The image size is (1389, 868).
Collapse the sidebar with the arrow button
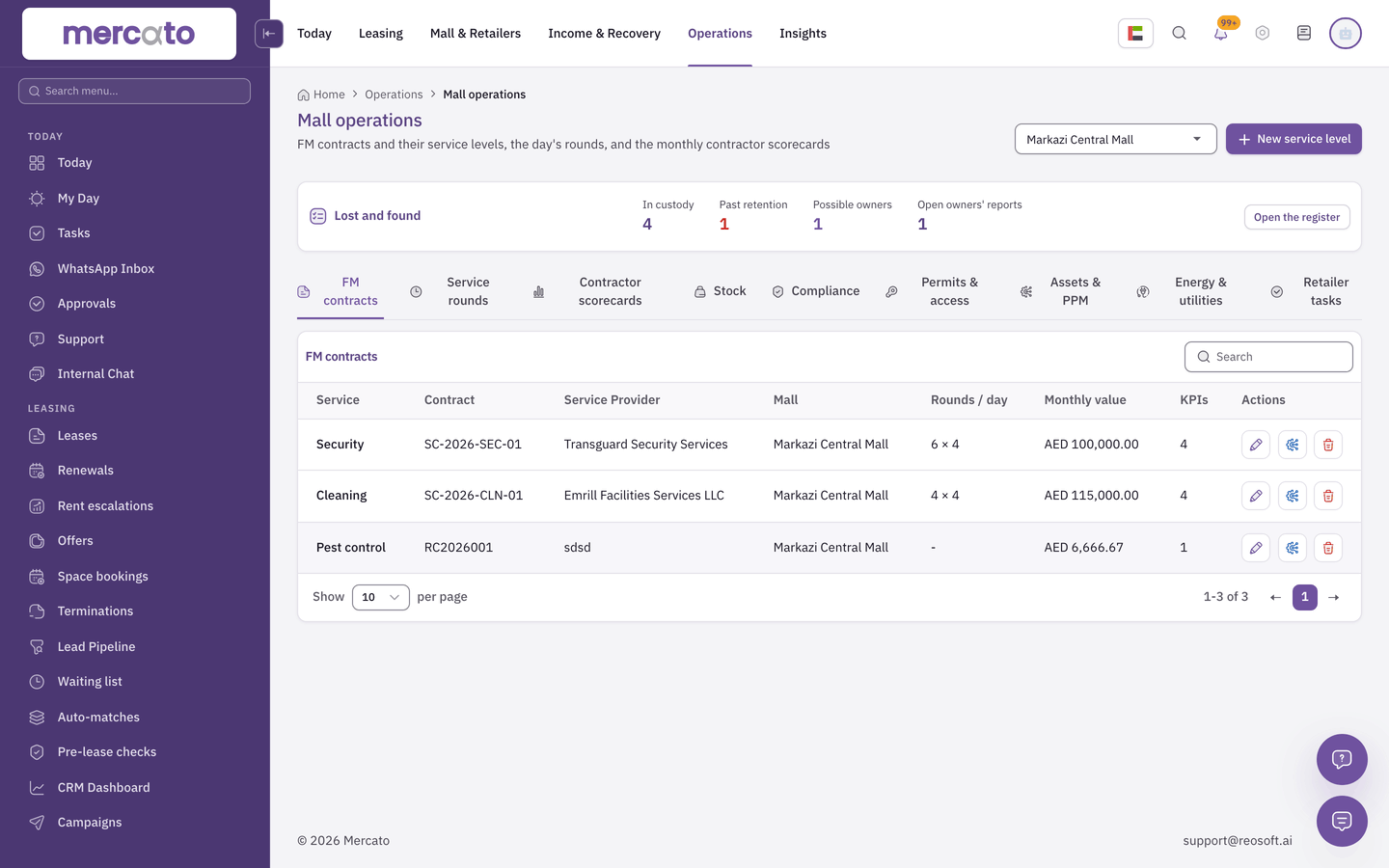[x=269, y=34]
